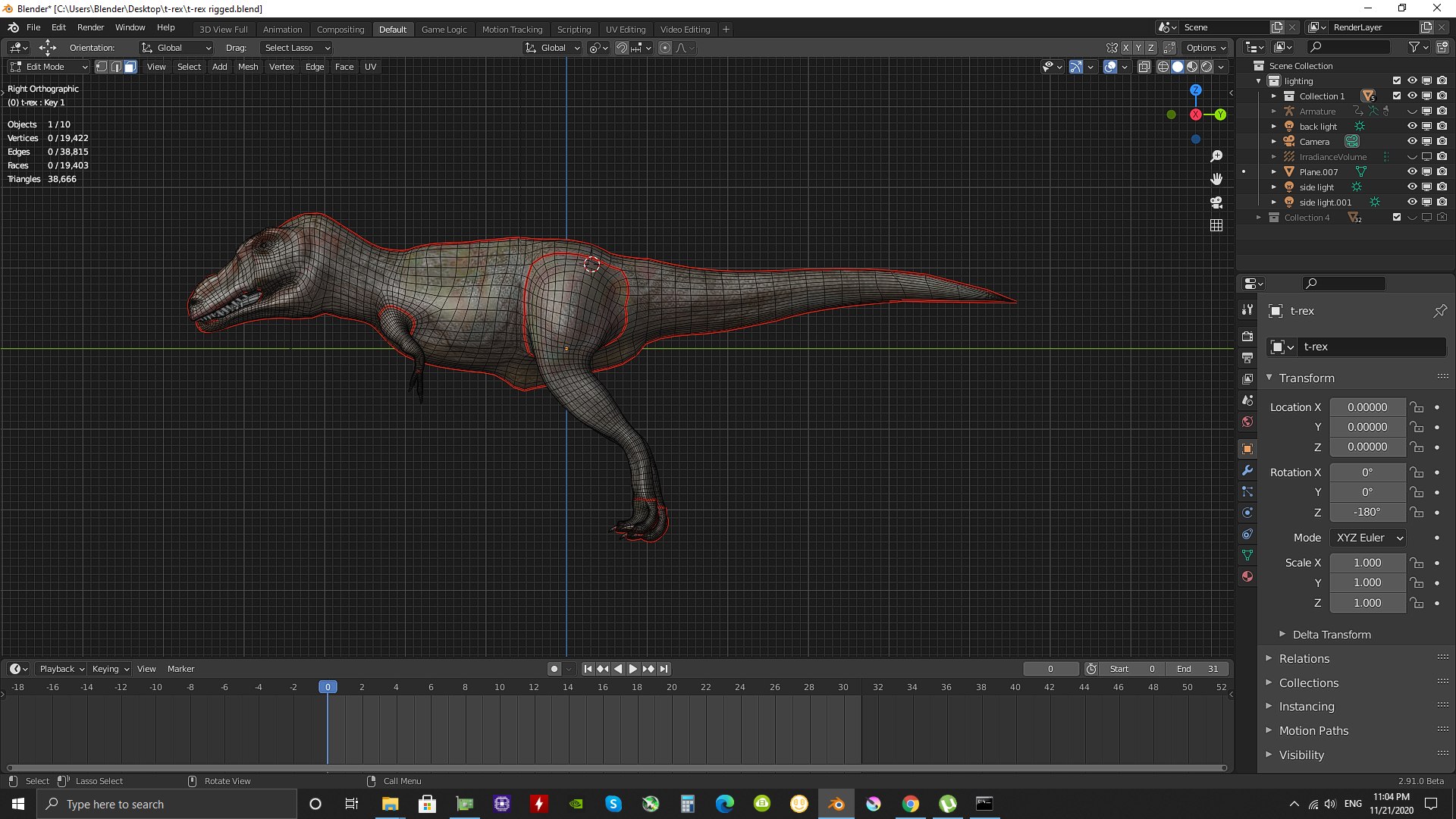1456x819 pixels.
Task: Open the Render menu
Action: (90, 27)
